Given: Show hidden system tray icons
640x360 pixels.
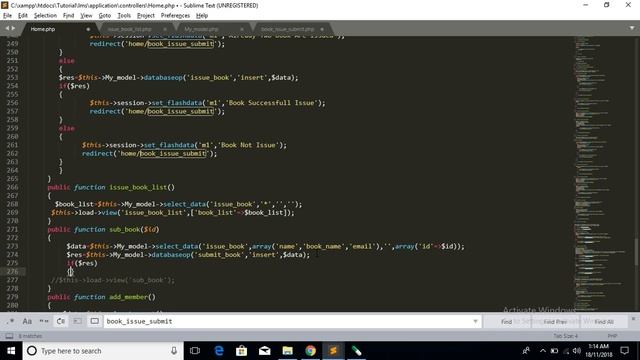Looking at the screenshot, I should point(542,351).
